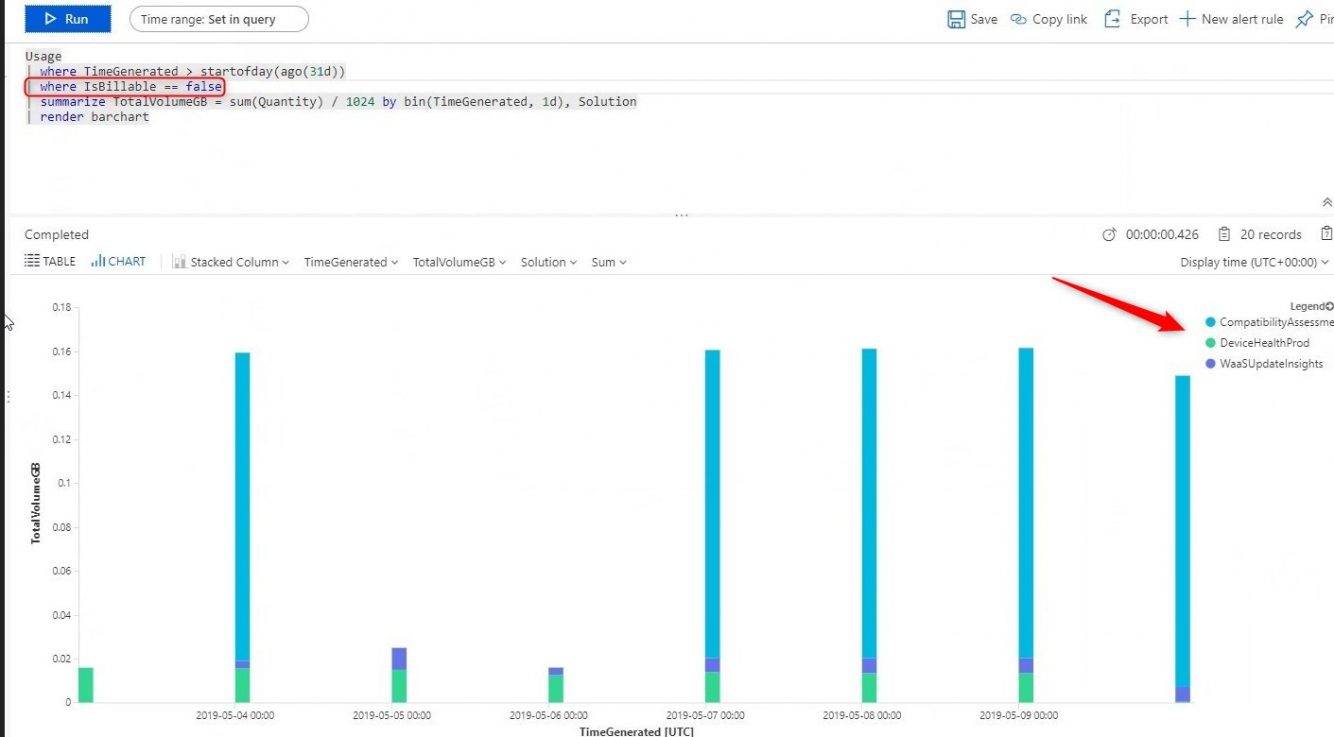This screenshot has width=1334, height=737.
Task: Click the Copy link icon
Action: coord(1018,19)
